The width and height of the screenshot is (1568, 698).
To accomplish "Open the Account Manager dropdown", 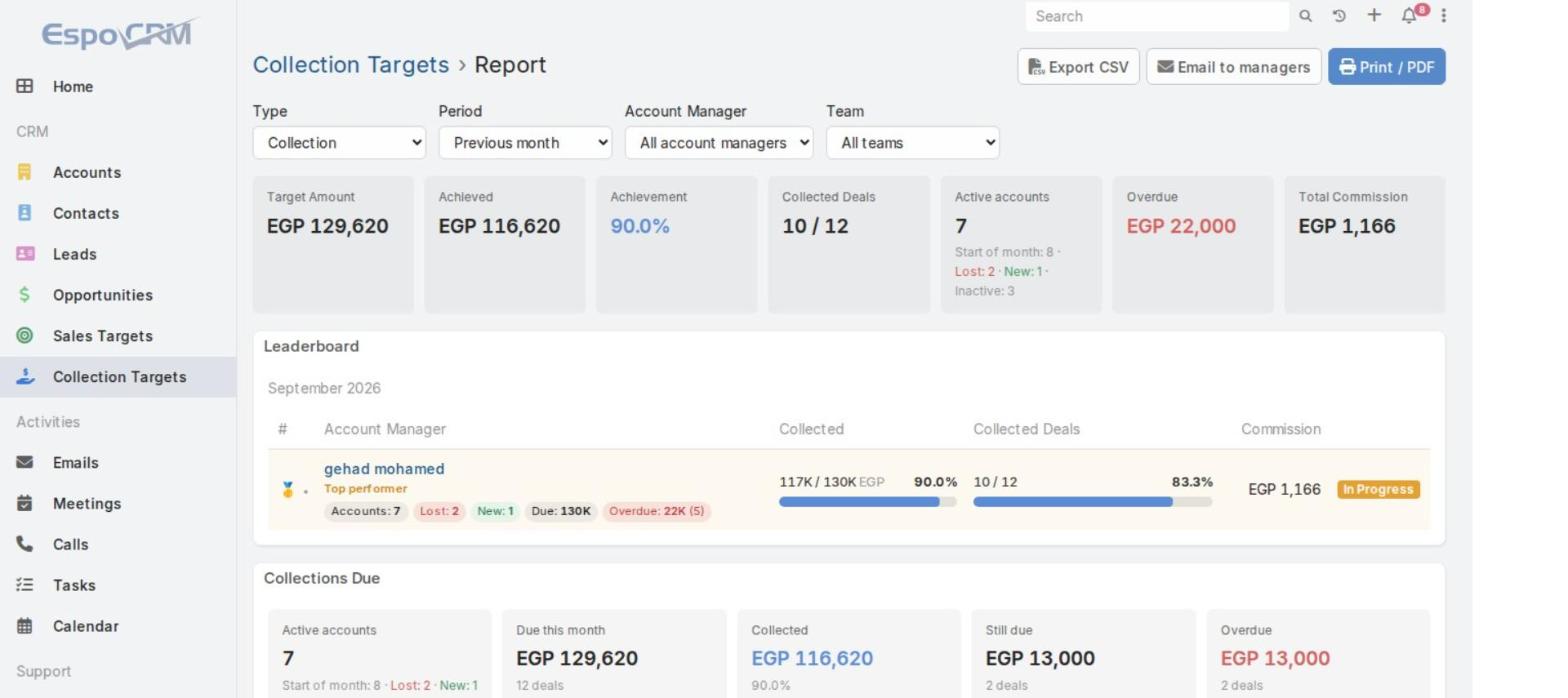I will pyautogui.click(x=719, y=142).
